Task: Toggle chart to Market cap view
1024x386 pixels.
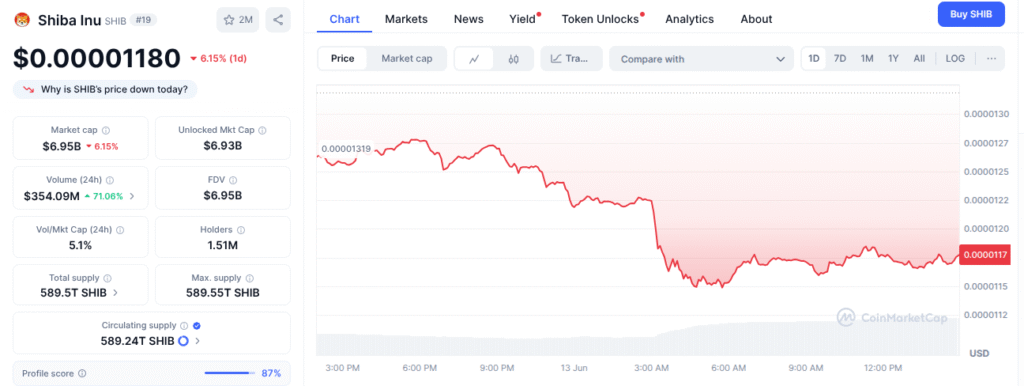Action: (x=407, y=59)
